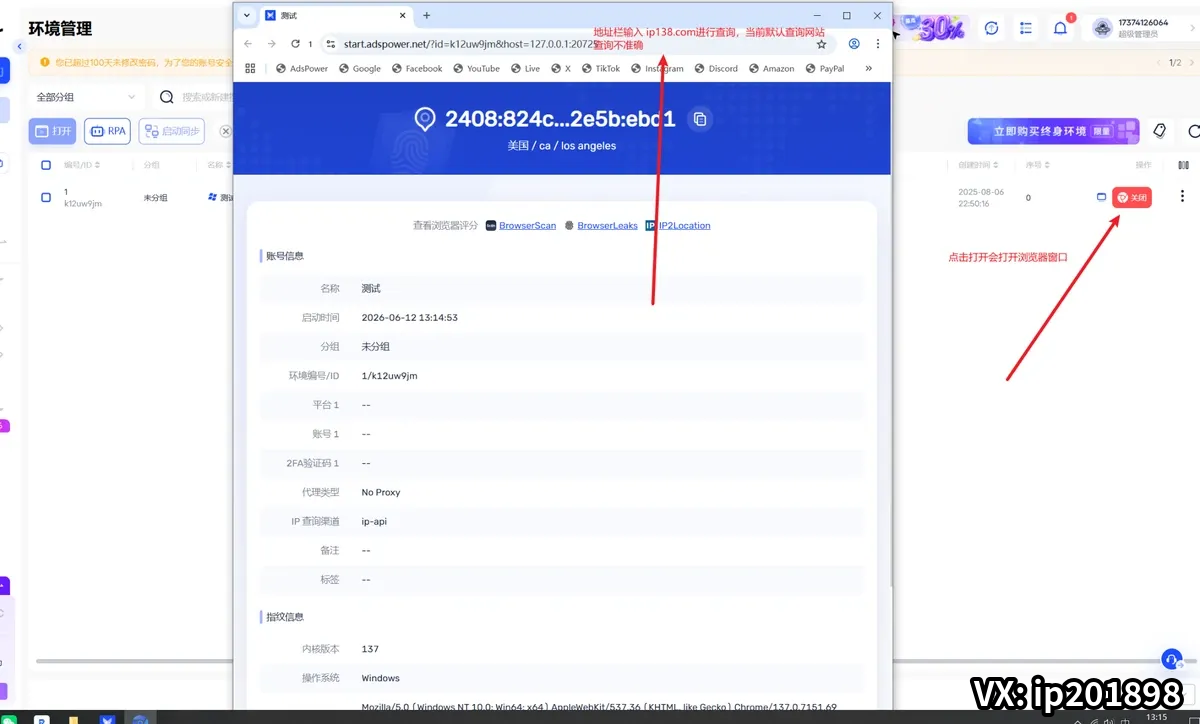Click the RPA button
Image resolution: width=1200 pixels, height=724 pixels.
[x=107, y=131]
